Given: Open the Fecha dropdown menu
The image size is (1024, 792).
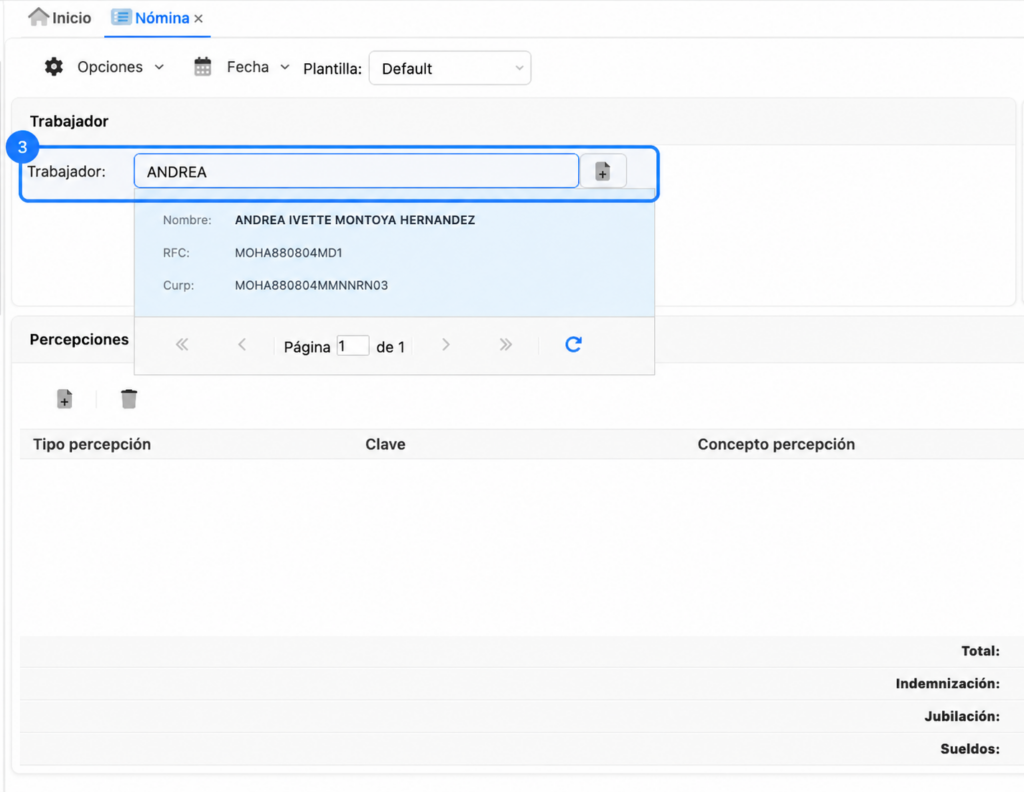Looking at the screenshot, I should (x=285, y=67).
